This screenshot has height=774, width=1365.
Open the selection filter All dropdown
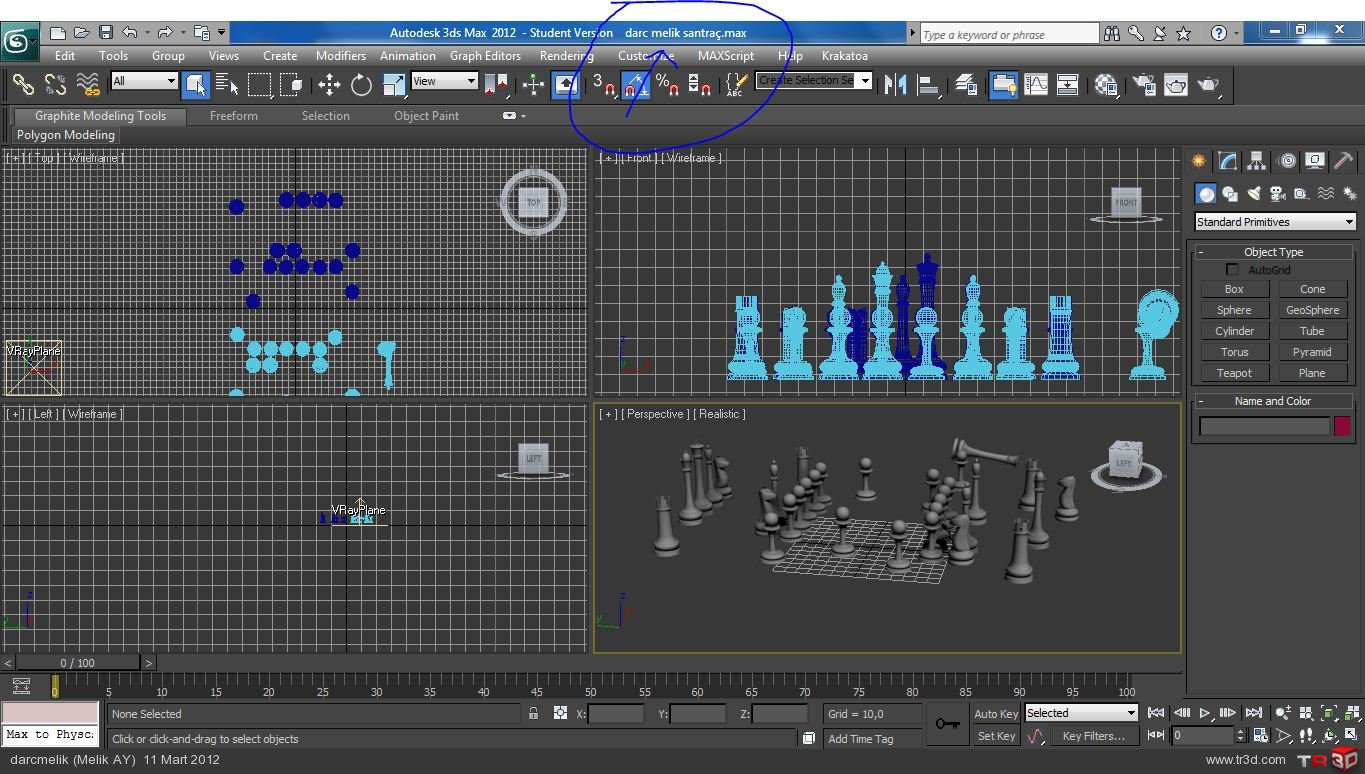[145, 81]
